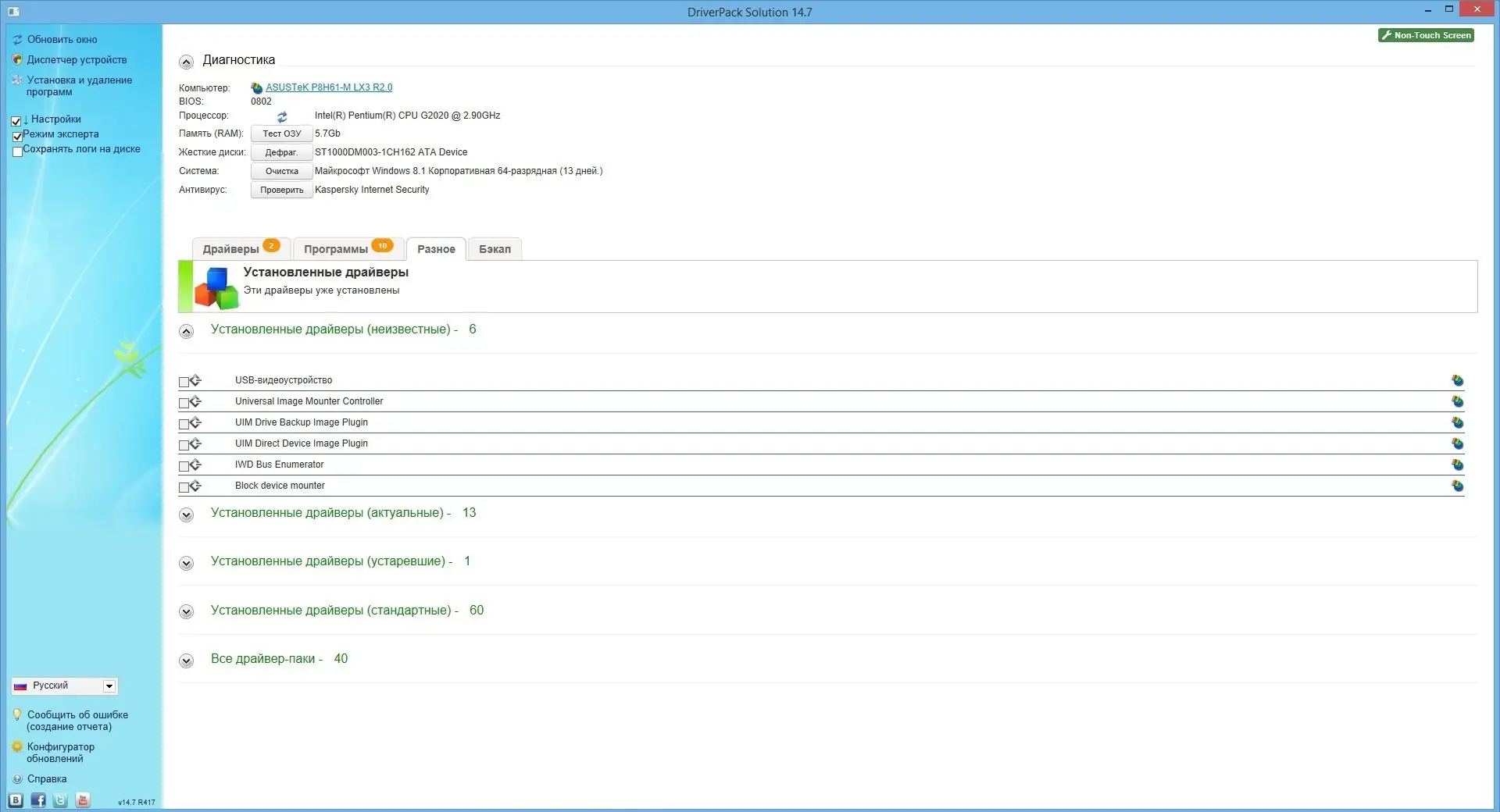Viewport: 1500px width, 812px height.
Task: Click the lightbulb icon for Сообщить об ошибке
Action: (17, 714)
